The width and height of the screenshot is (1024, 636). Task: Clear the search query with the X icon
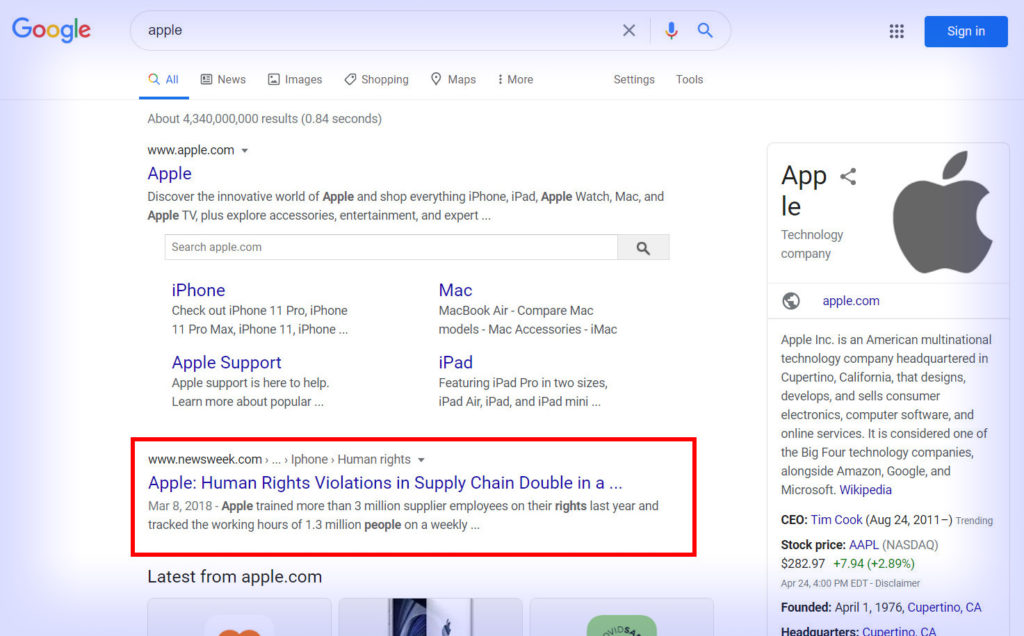[629, 30]
